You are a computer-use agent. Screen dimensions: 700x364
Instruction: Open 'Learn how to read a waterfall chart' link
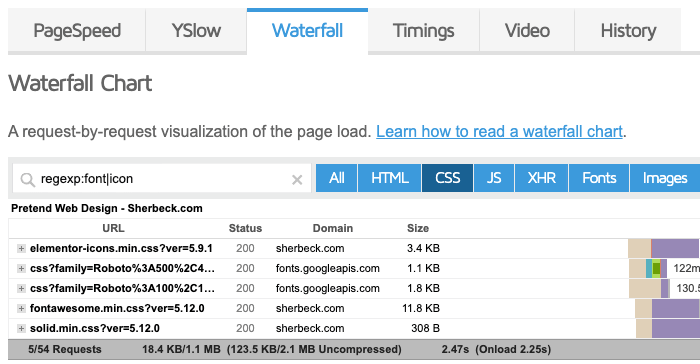(x=499, y=132)
